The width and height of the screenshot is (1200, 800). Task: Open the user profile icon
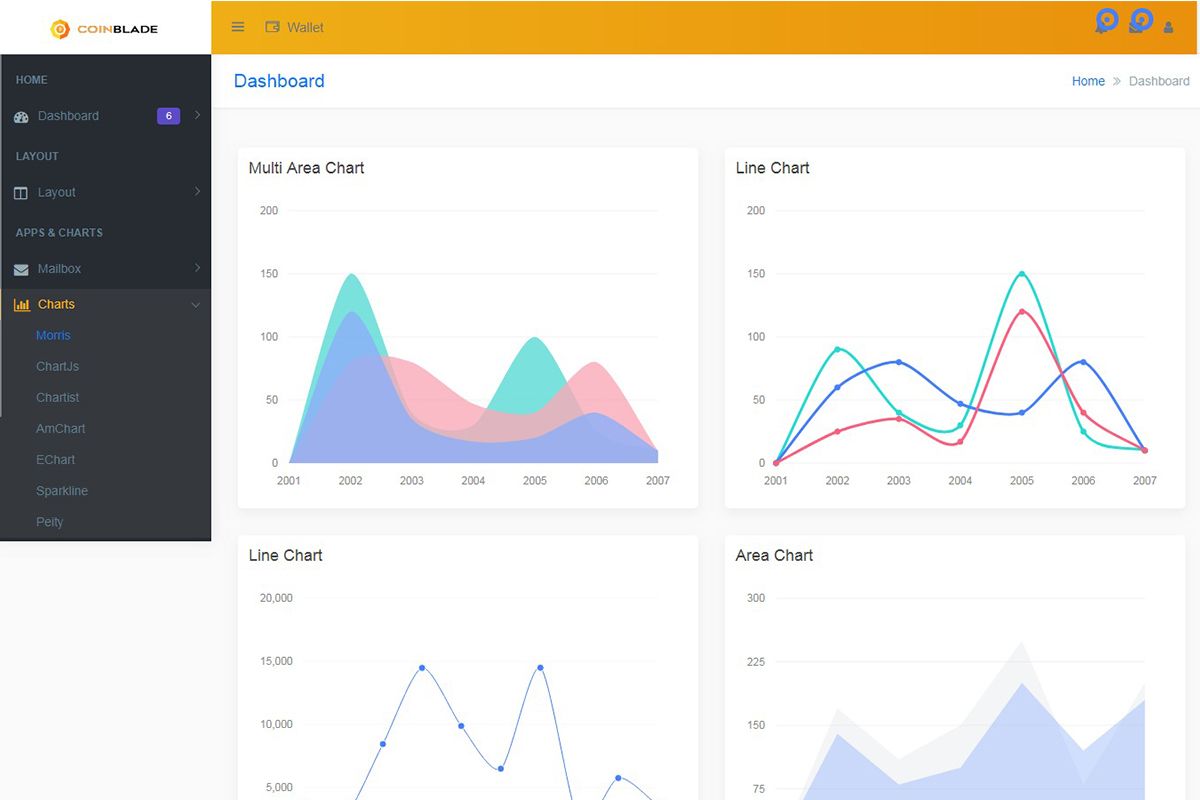1168,28
